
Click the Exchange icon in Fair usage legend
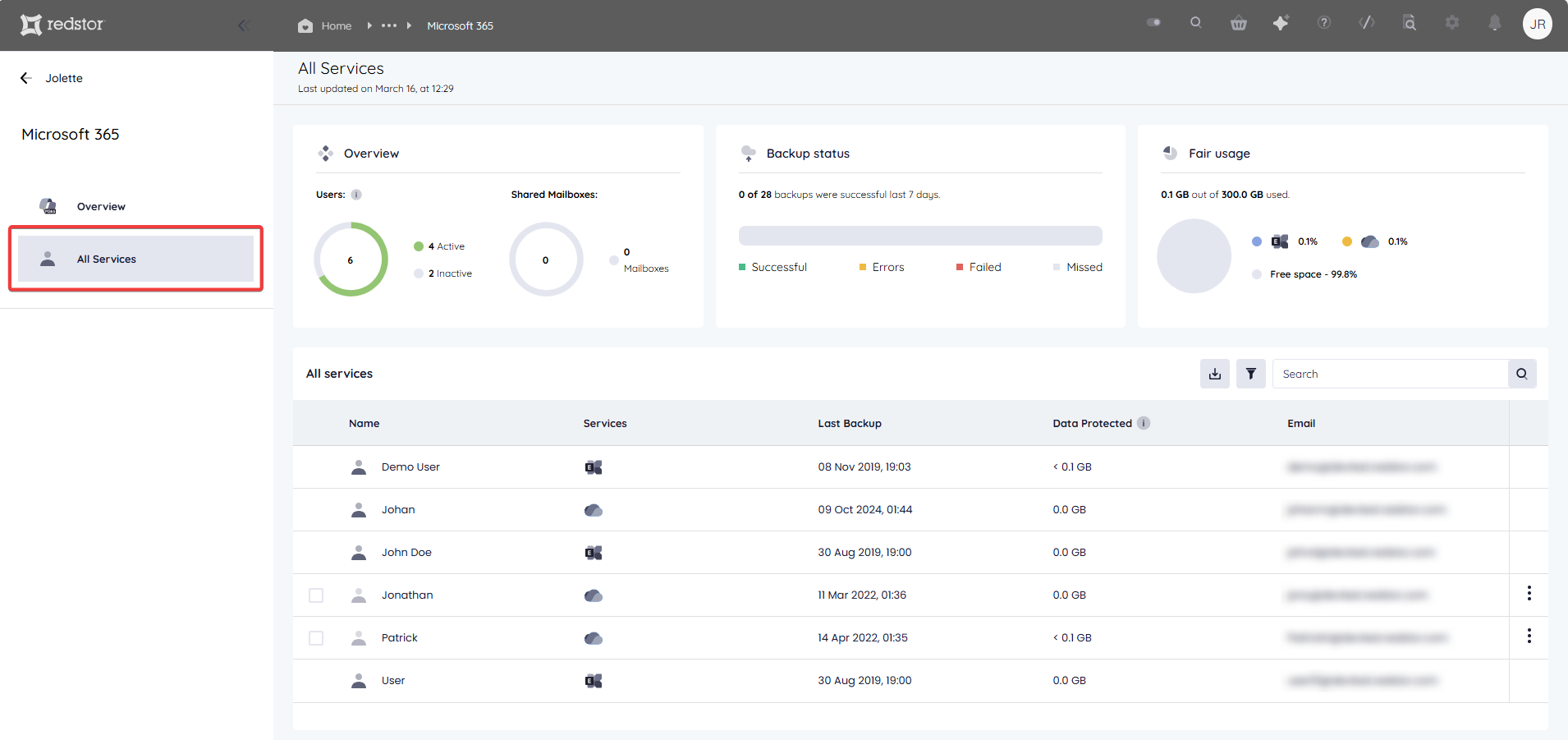coord(1280,241)
